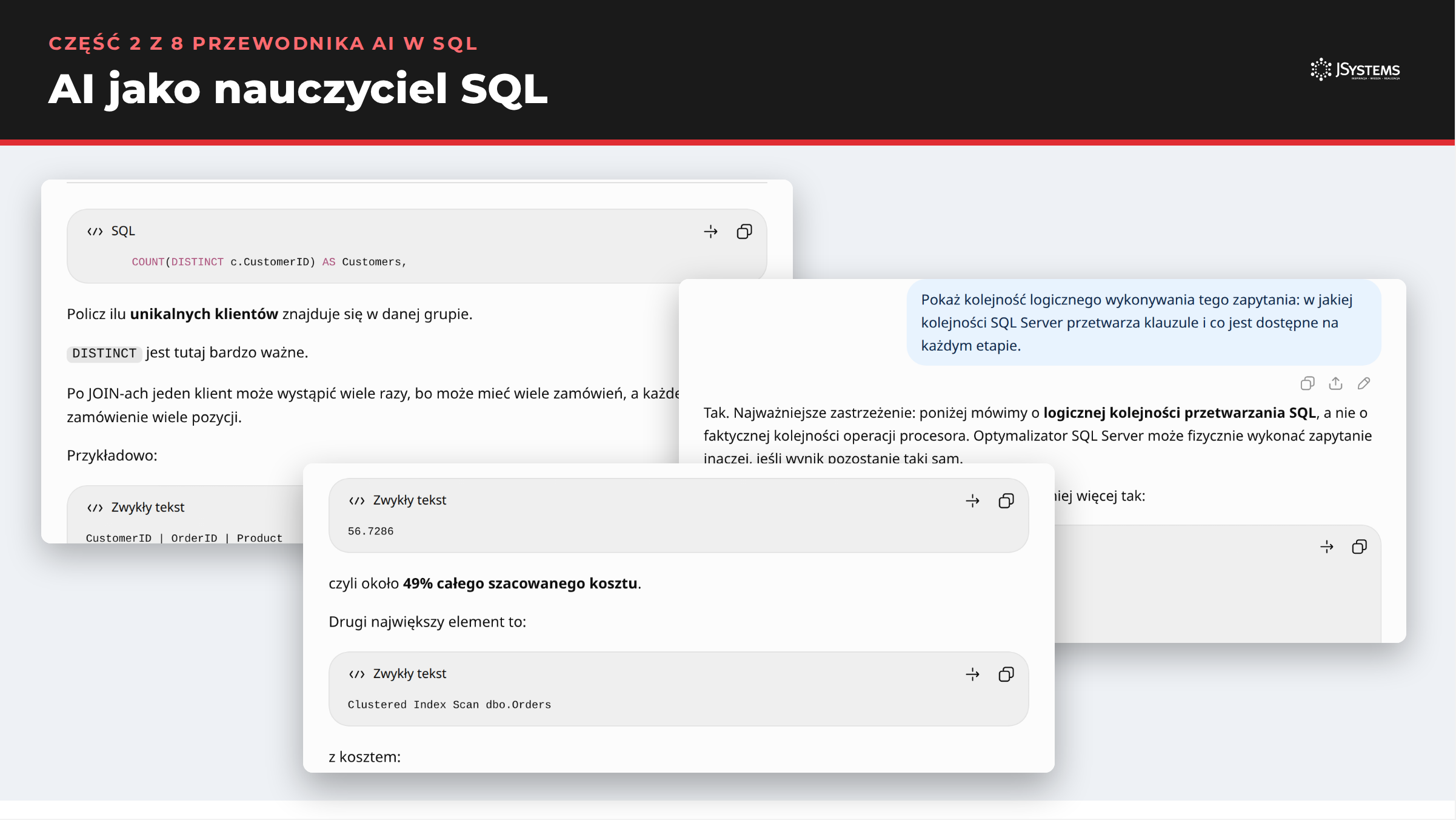Click code icon beside Zwykły tekst above 56.7286
This screenshot has height=820, width=1456.
pyautogui.click(x=356, y=500)
